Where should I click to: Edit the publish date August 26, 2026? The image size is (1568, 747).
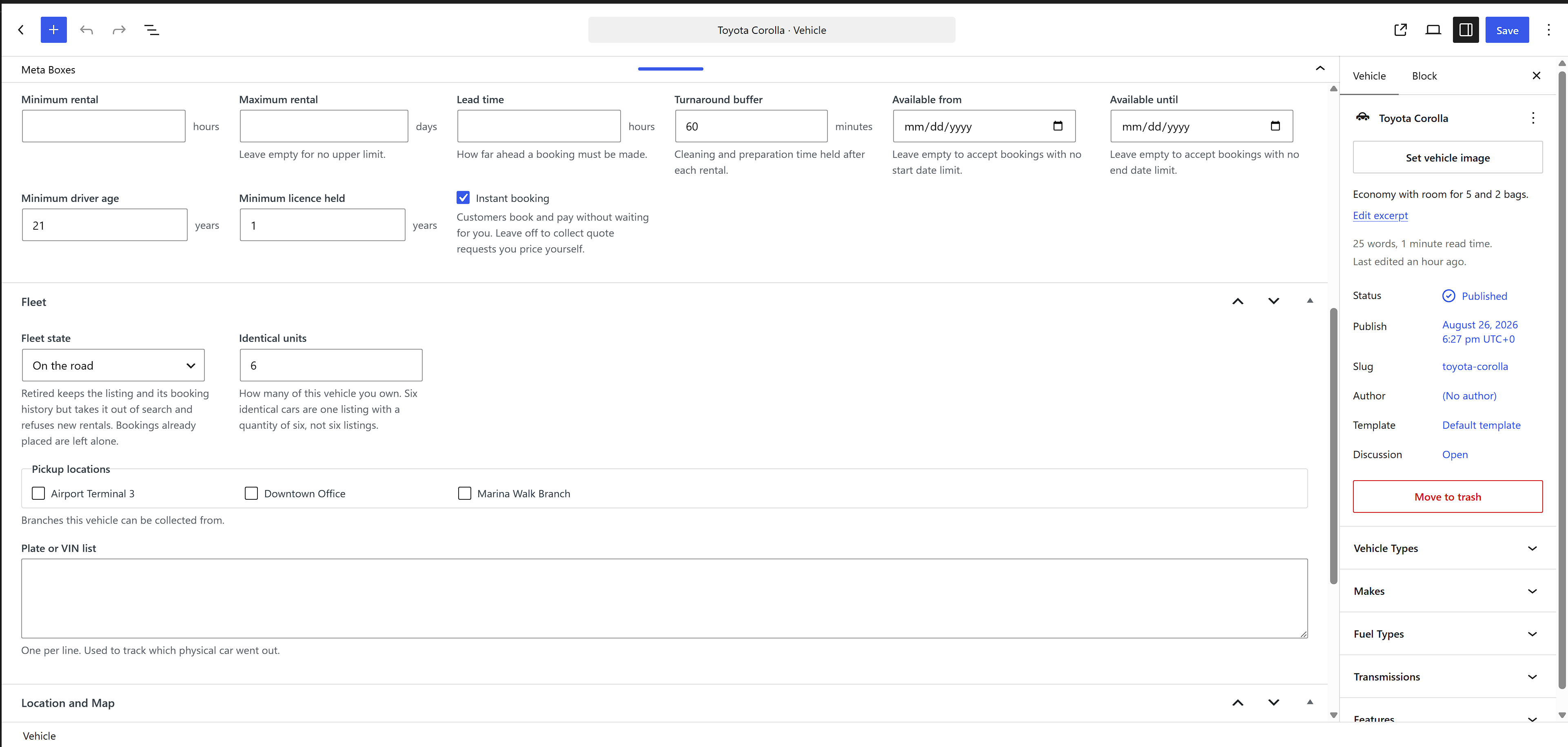(x=1480, y=332)
